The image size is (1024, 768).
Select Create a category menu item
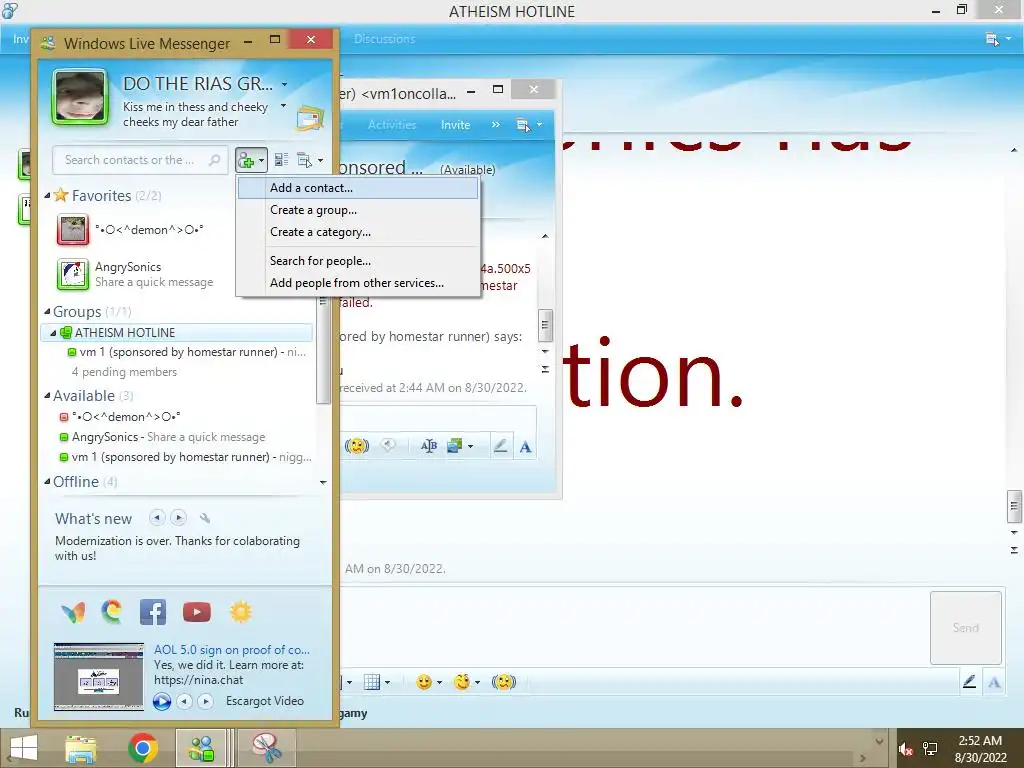click(358, 232)
